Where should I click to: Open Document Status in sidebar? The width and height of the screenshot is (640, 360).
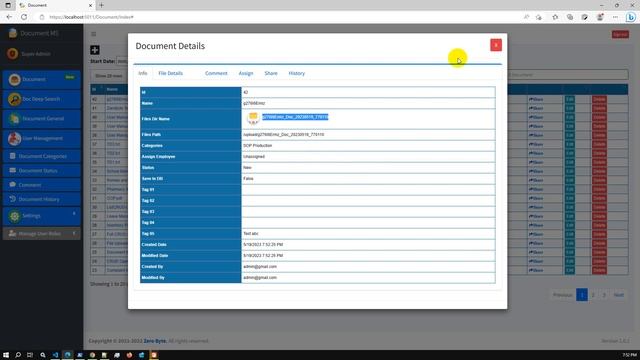tap(42, 170)
